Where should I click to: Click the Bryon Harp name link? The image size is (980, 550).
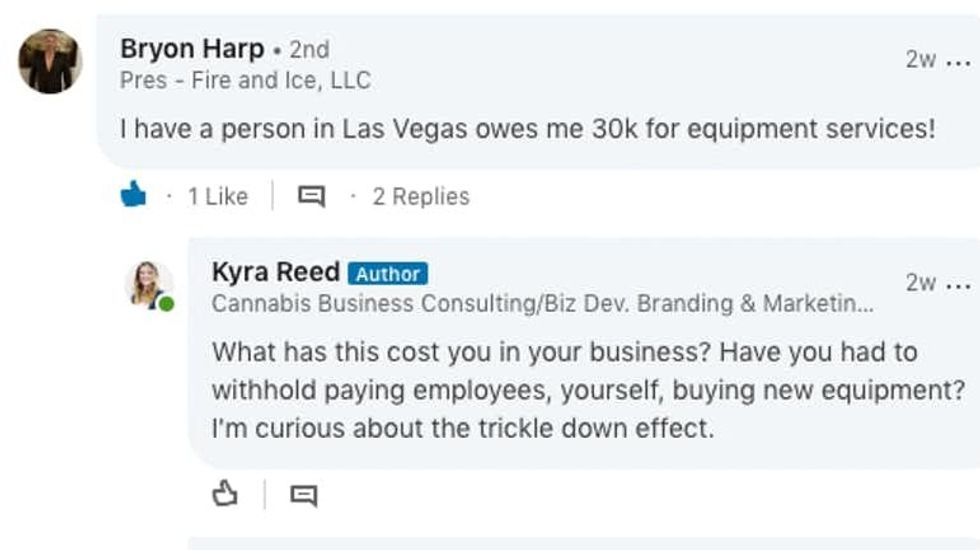point(192,48)
